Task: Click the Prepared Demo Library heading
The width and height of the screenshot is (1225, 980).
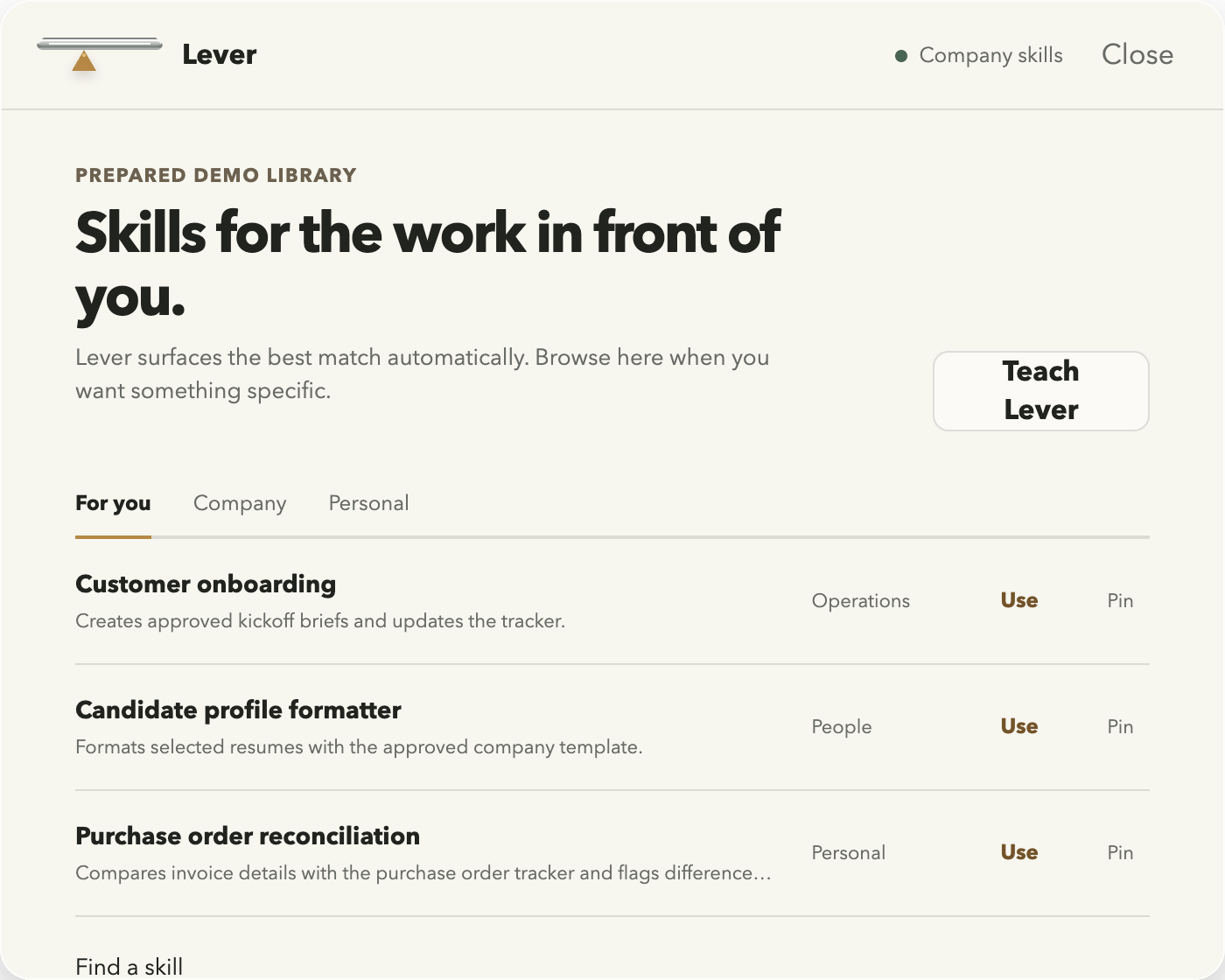Action: (x=216, y=175)
